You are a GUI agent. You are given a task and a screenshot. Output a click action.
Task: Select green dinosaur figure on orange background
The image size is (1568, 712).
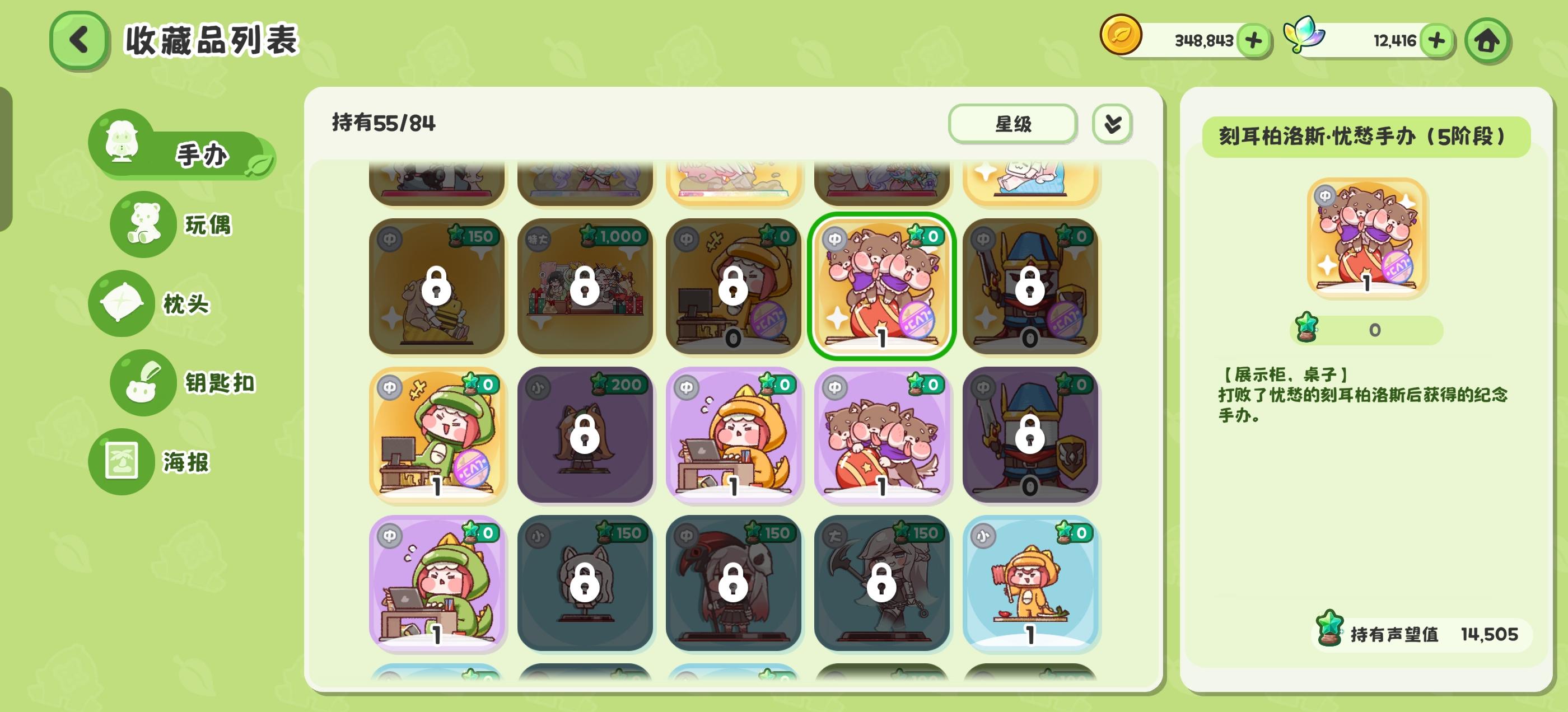tap(436, 434)
